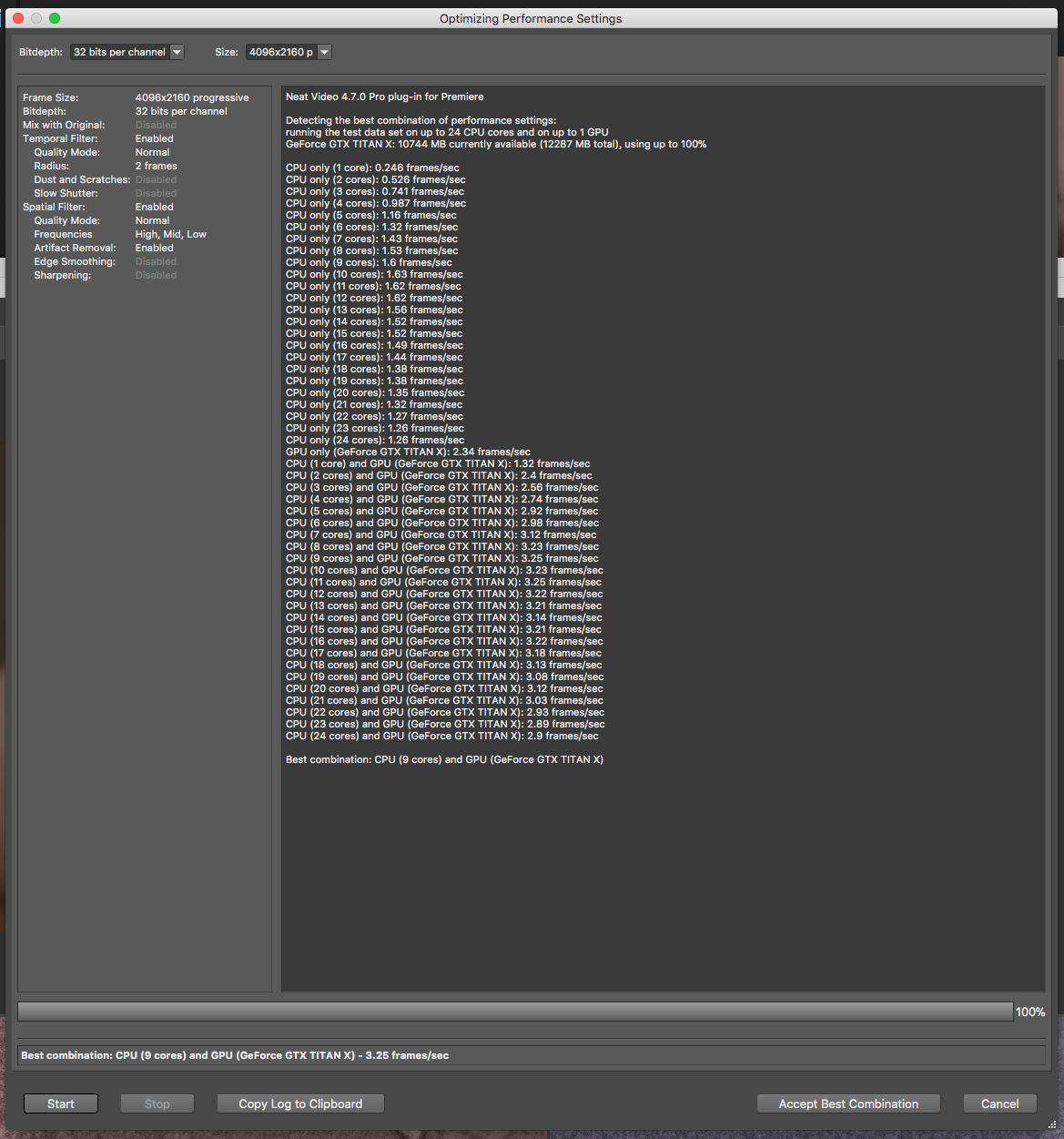This screenshot has height=1139, width=1064.
Task: Cancel the optimization dialog
Action: [x=999, y=1103]
